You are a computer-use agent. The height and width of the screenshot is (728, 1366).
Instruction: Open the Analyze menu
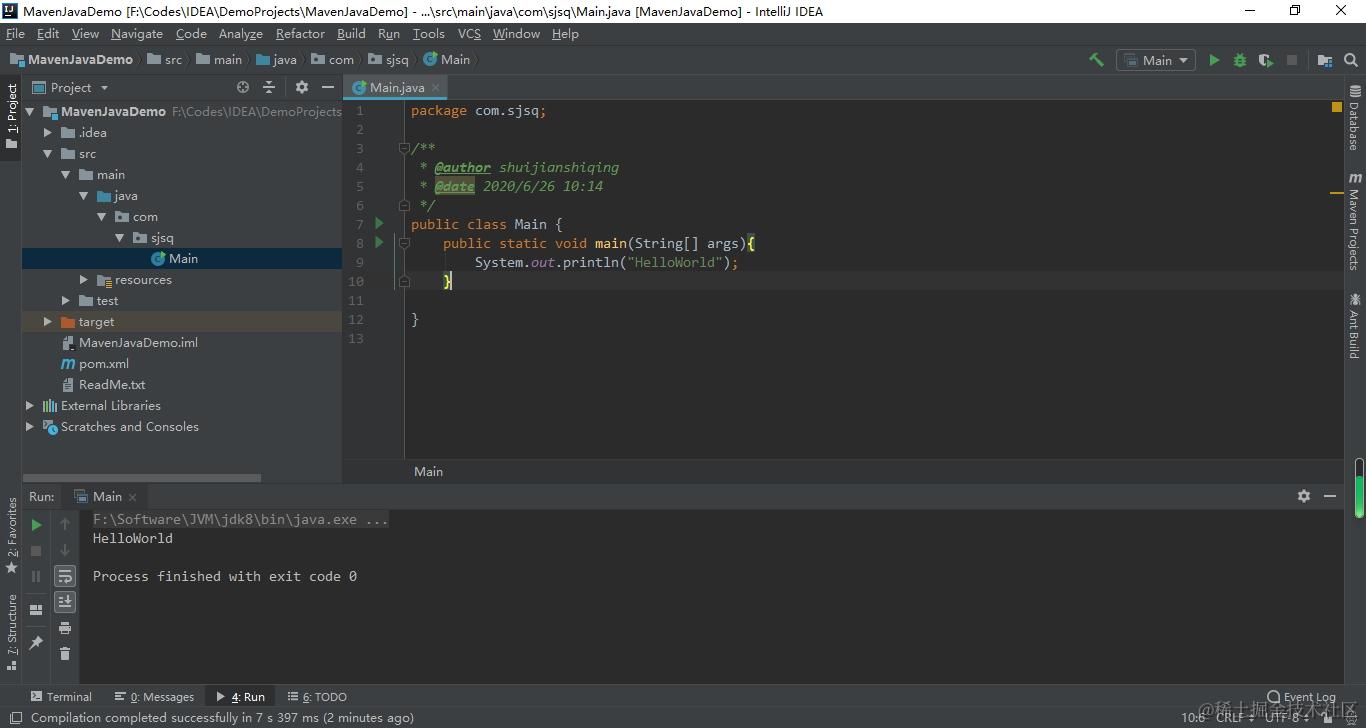(x=240, y=33)
